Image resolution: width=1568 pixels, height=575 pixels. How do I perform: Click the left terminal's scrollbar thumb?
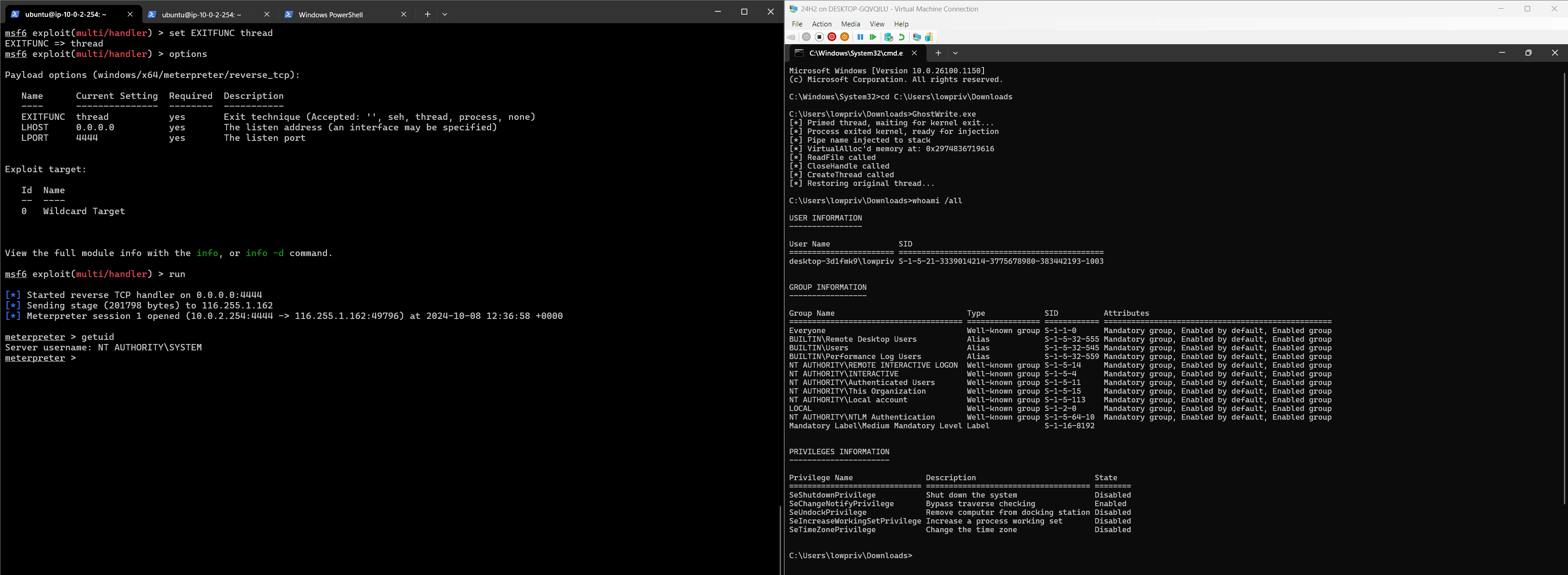(x=780, y=540)
